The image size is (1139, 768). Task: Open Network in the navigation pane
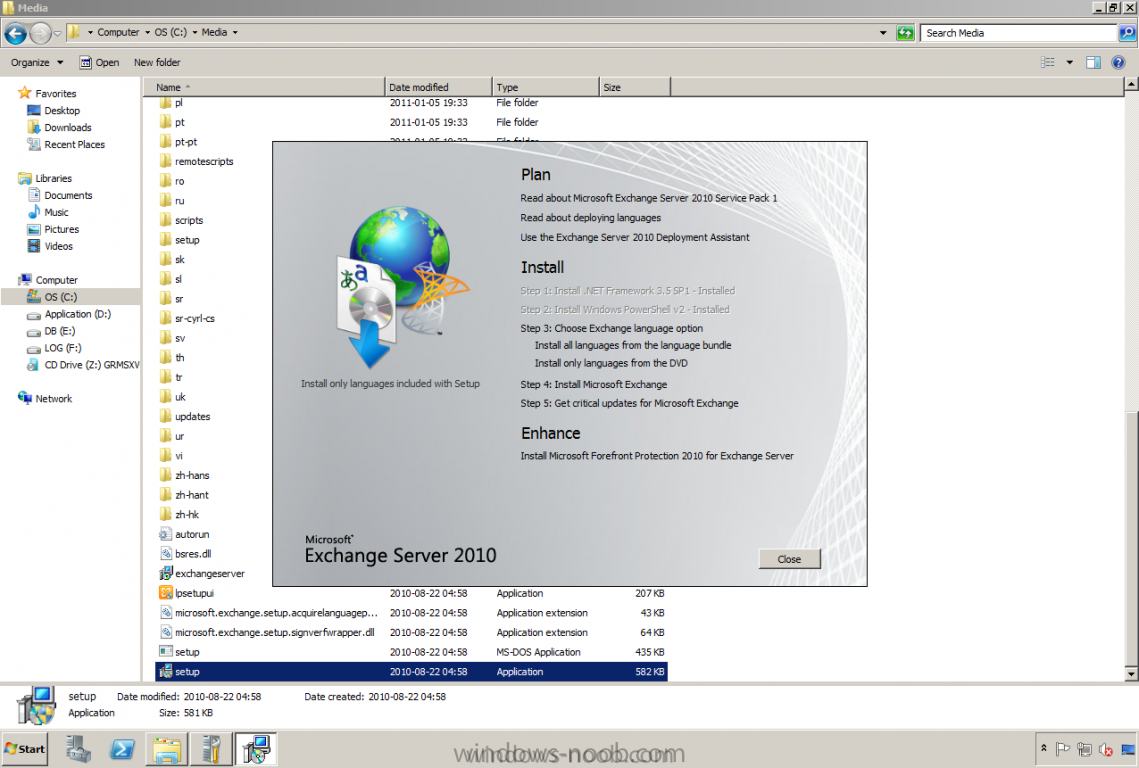(x=53, y=398)
